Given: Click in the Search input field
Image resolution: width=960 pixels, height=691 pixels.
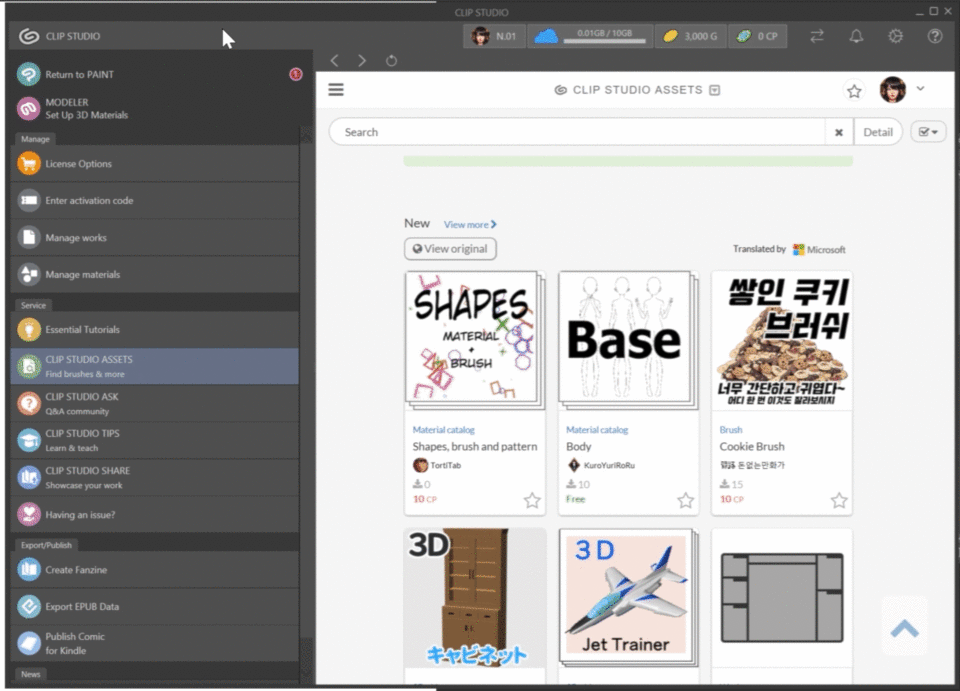Looking at the screenshot, I should pyautogui.click(x=577, y=132).
